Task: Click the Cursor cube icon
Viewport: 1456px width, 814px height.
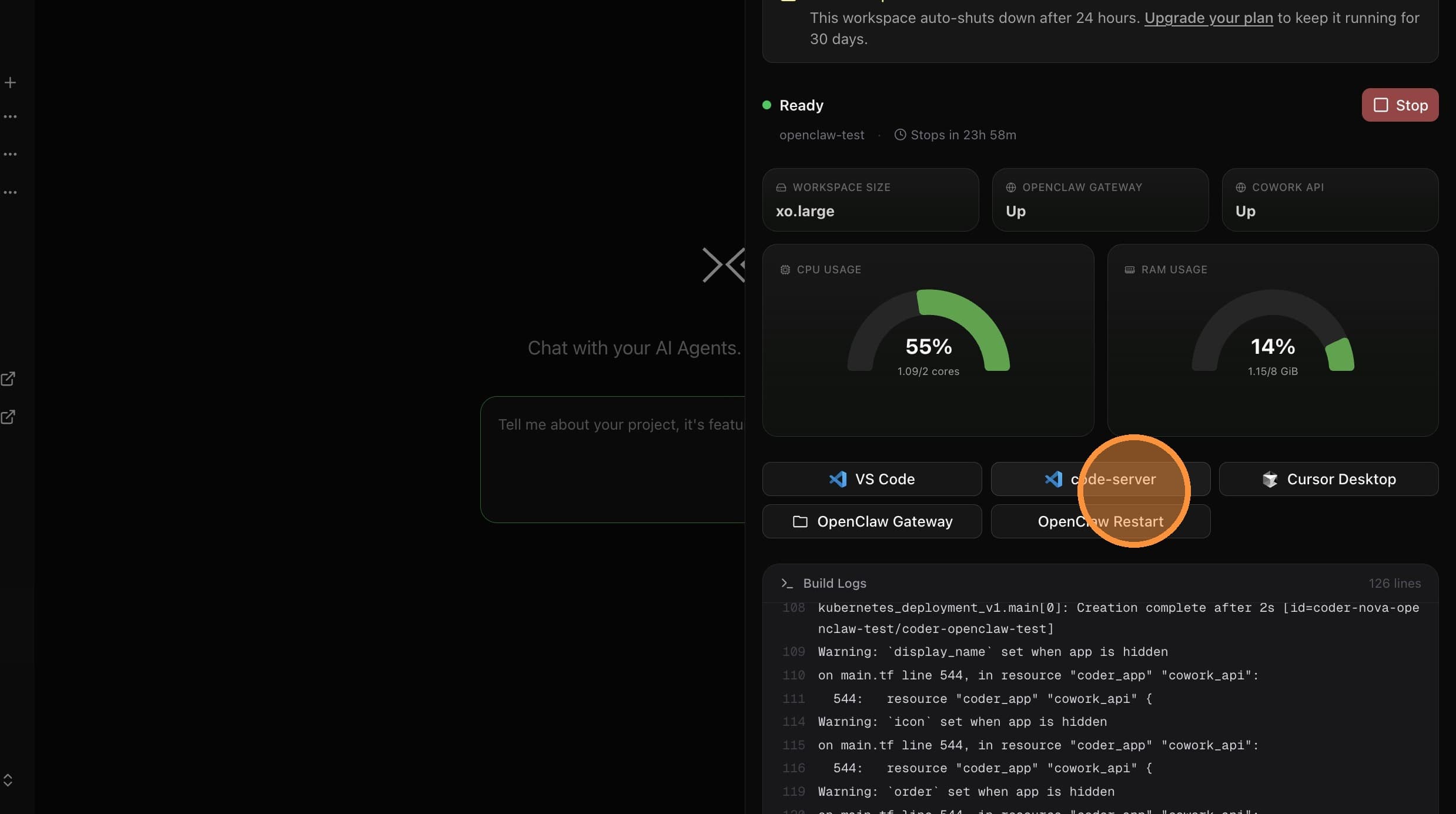Action: click(1270, 479)
